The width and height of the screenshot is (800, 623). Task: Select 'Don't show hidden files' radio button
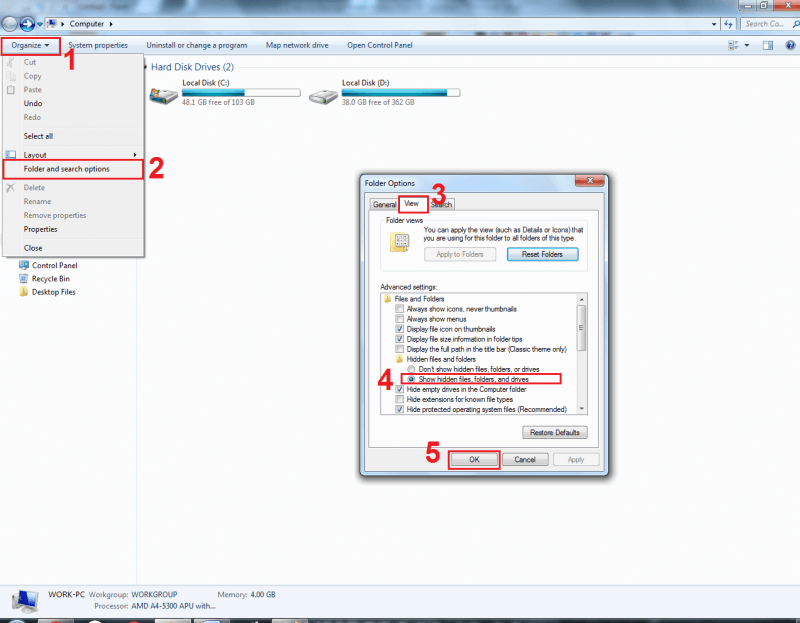pos(410,369)
